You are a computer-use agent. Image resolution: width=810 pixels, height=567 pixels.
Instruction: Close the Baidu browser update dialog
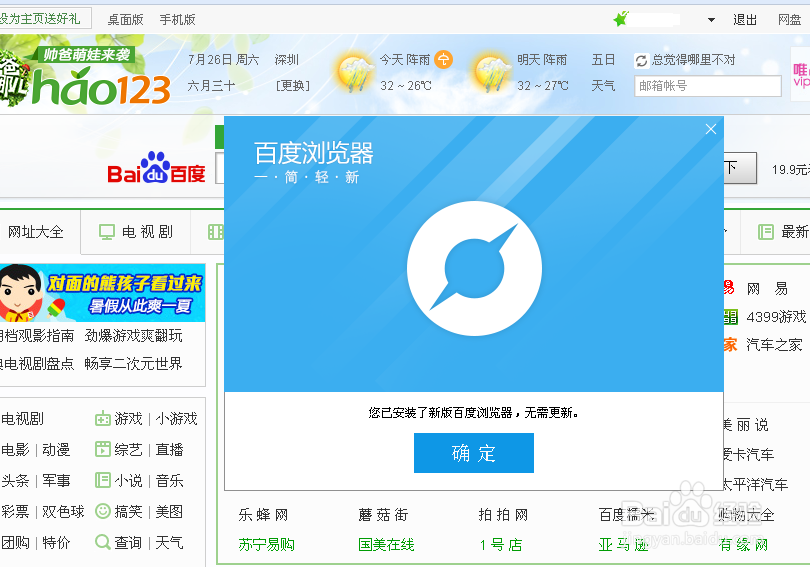pyautogui.click(x=711, y=129)
